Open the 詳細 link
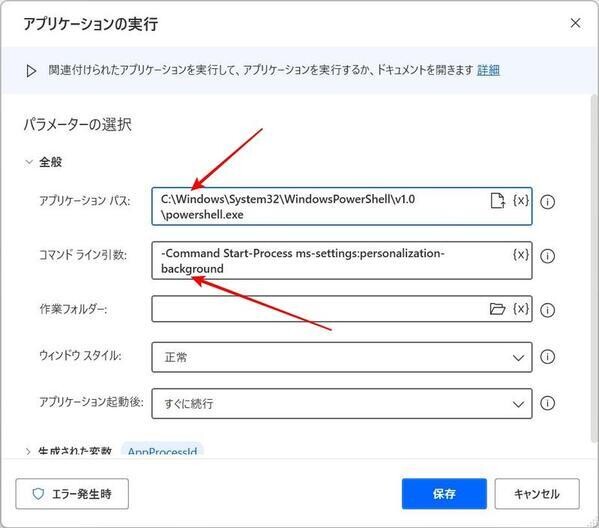 tap(488, 70)
